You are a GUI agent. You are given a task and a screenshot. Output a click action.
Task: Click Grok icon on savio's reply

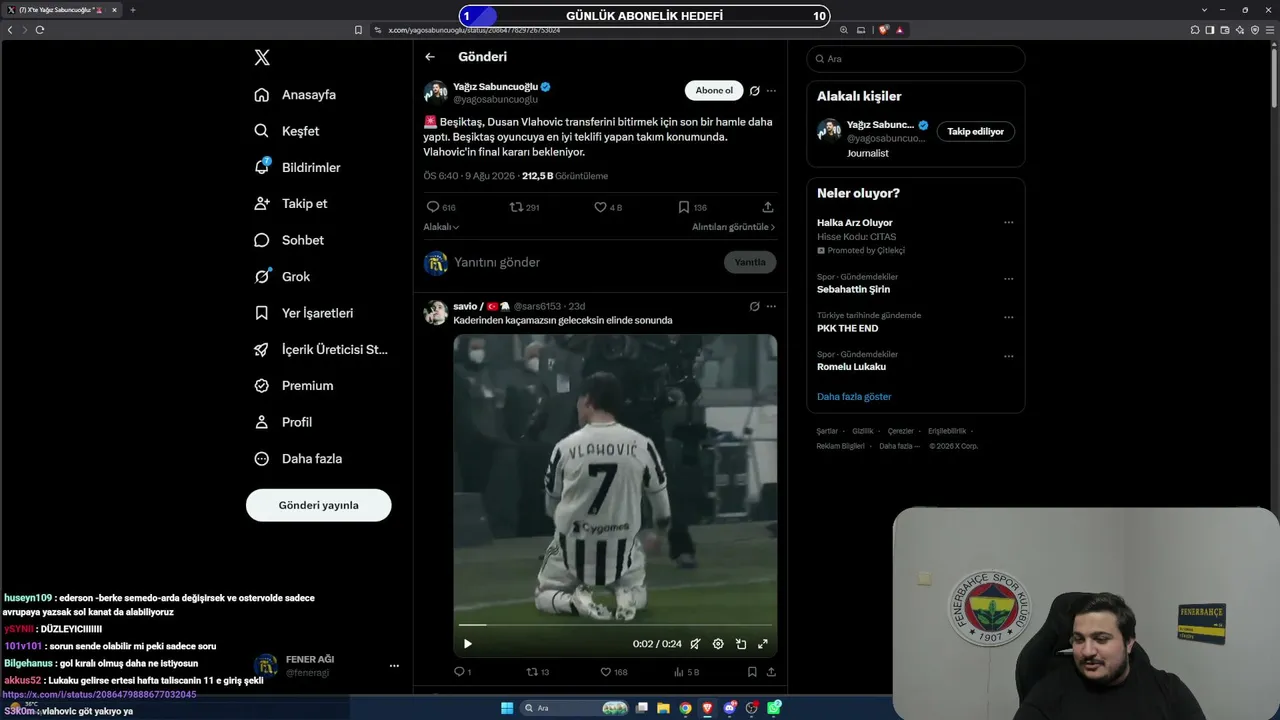(755, 306)
